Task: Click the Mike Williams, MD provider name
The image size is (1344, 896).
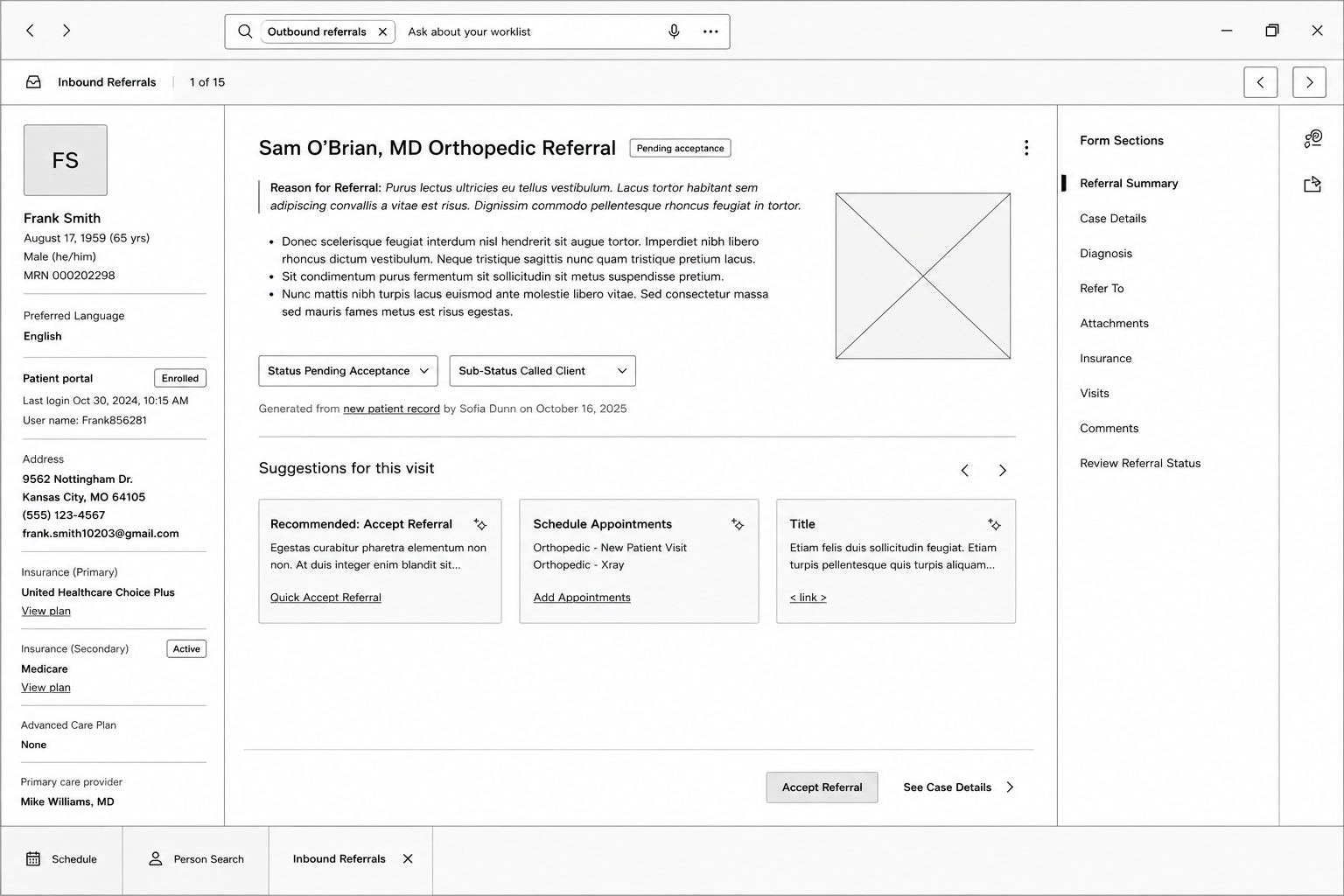Action: [x=67, y=801]
